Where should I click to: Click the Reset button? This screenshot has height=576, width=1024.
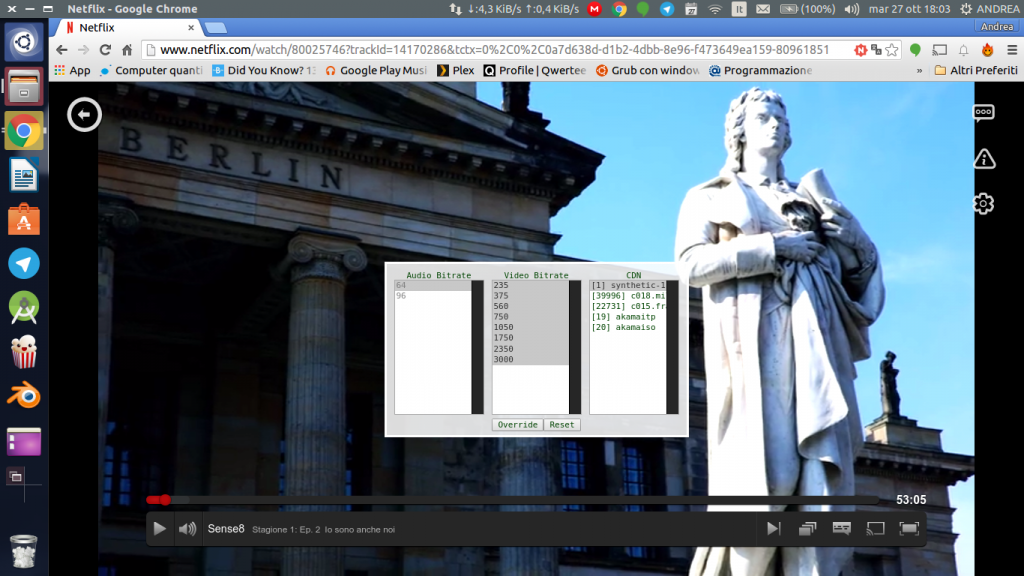pos(562,424)
